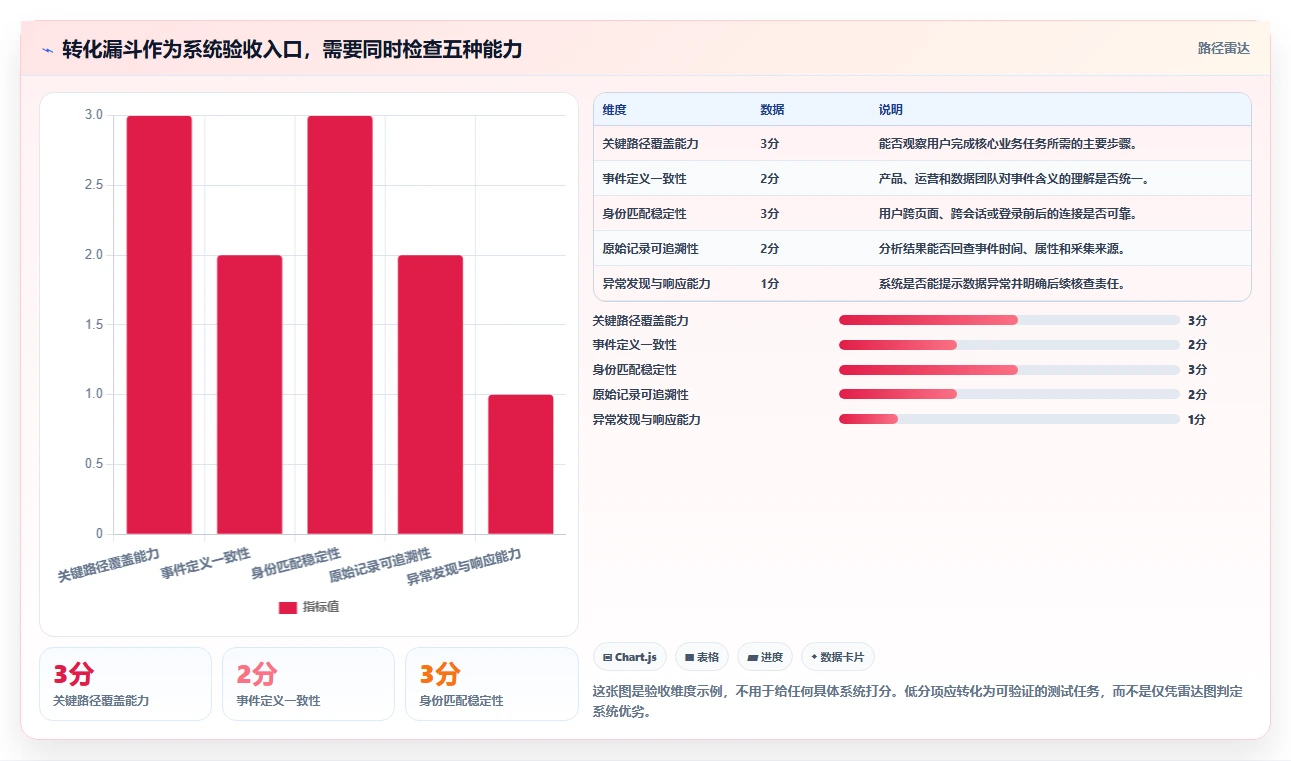Select the Chart.js tag chip
Screen dimensions: 1291x761
(630, 657)
